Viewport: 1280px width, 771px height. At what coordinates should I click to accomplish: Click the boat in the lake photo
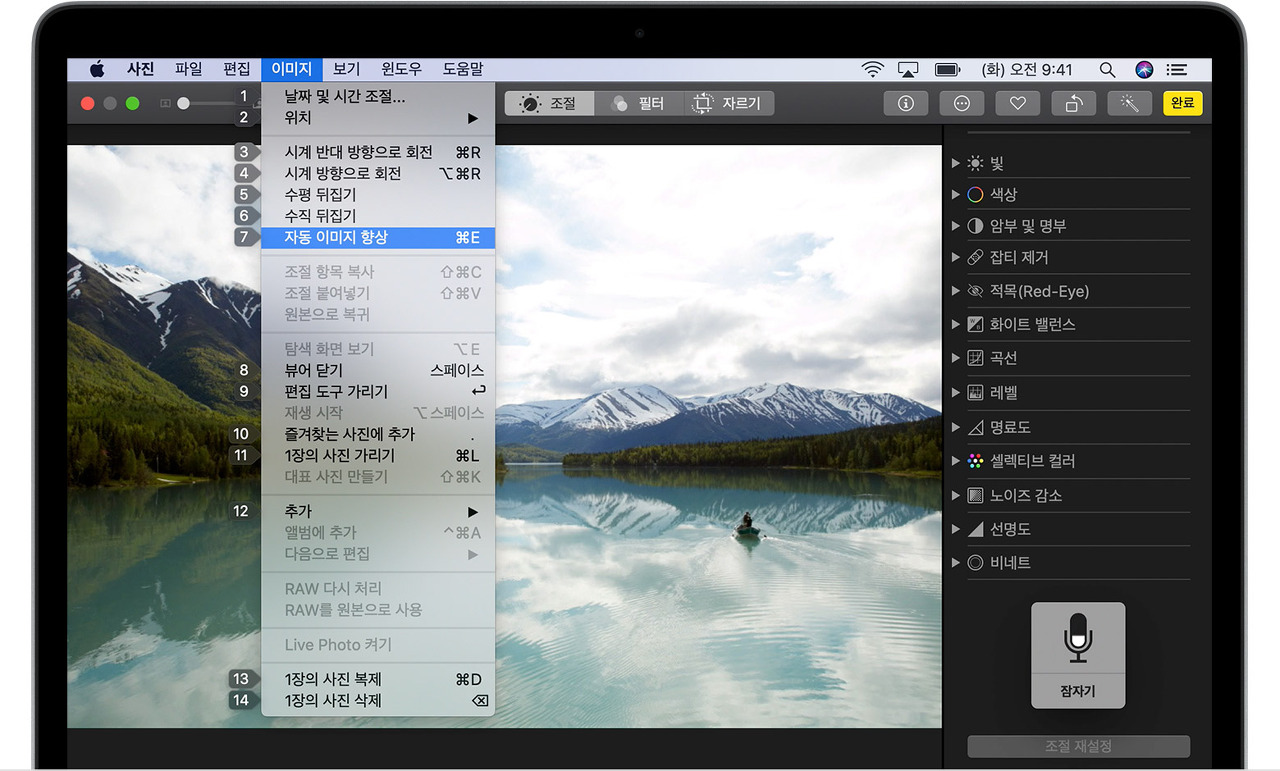[x=746, y=528]
